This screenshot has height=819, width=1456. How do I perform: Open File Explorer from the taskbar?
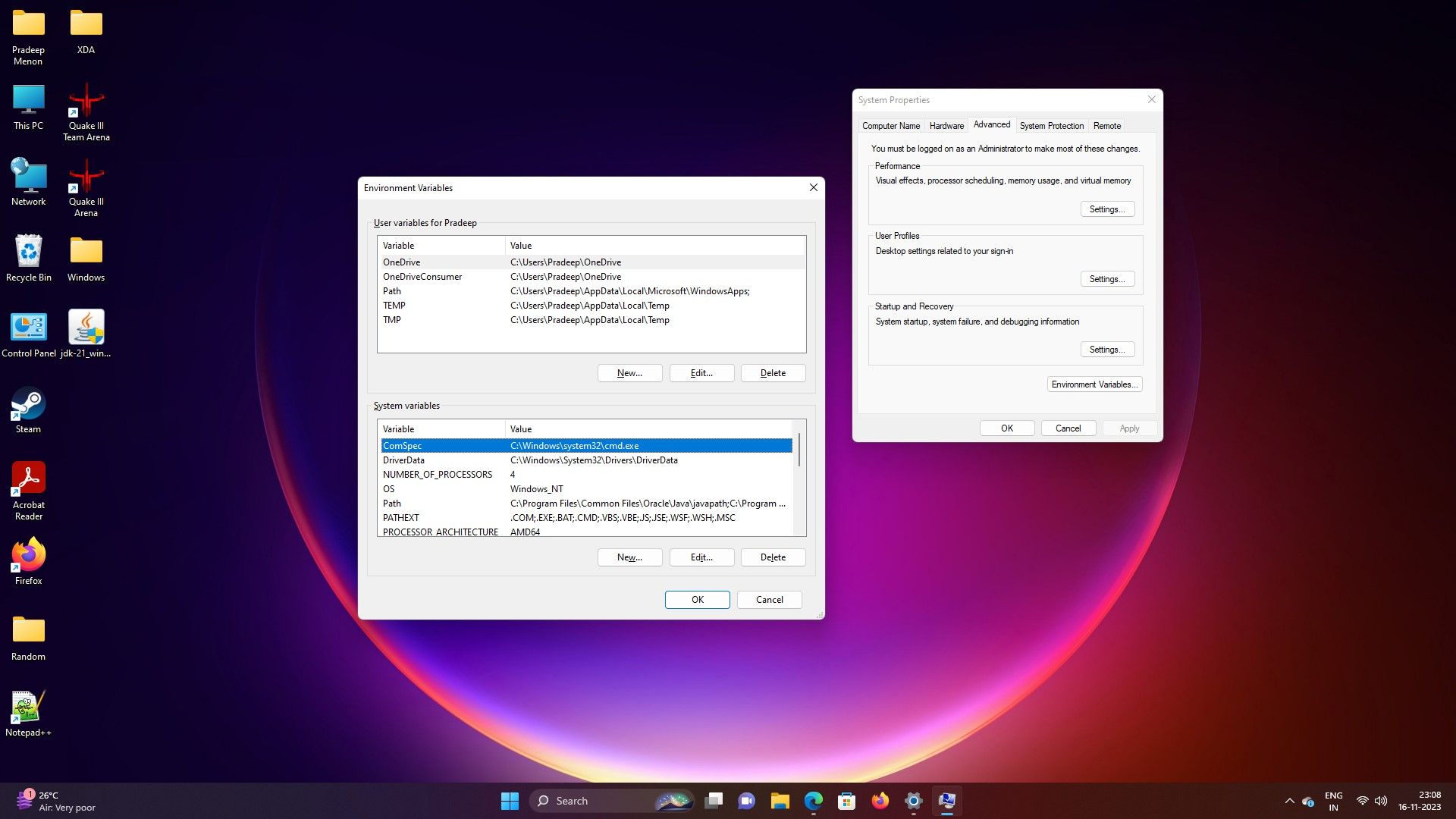pyautogui.click(x=780, y=801)
